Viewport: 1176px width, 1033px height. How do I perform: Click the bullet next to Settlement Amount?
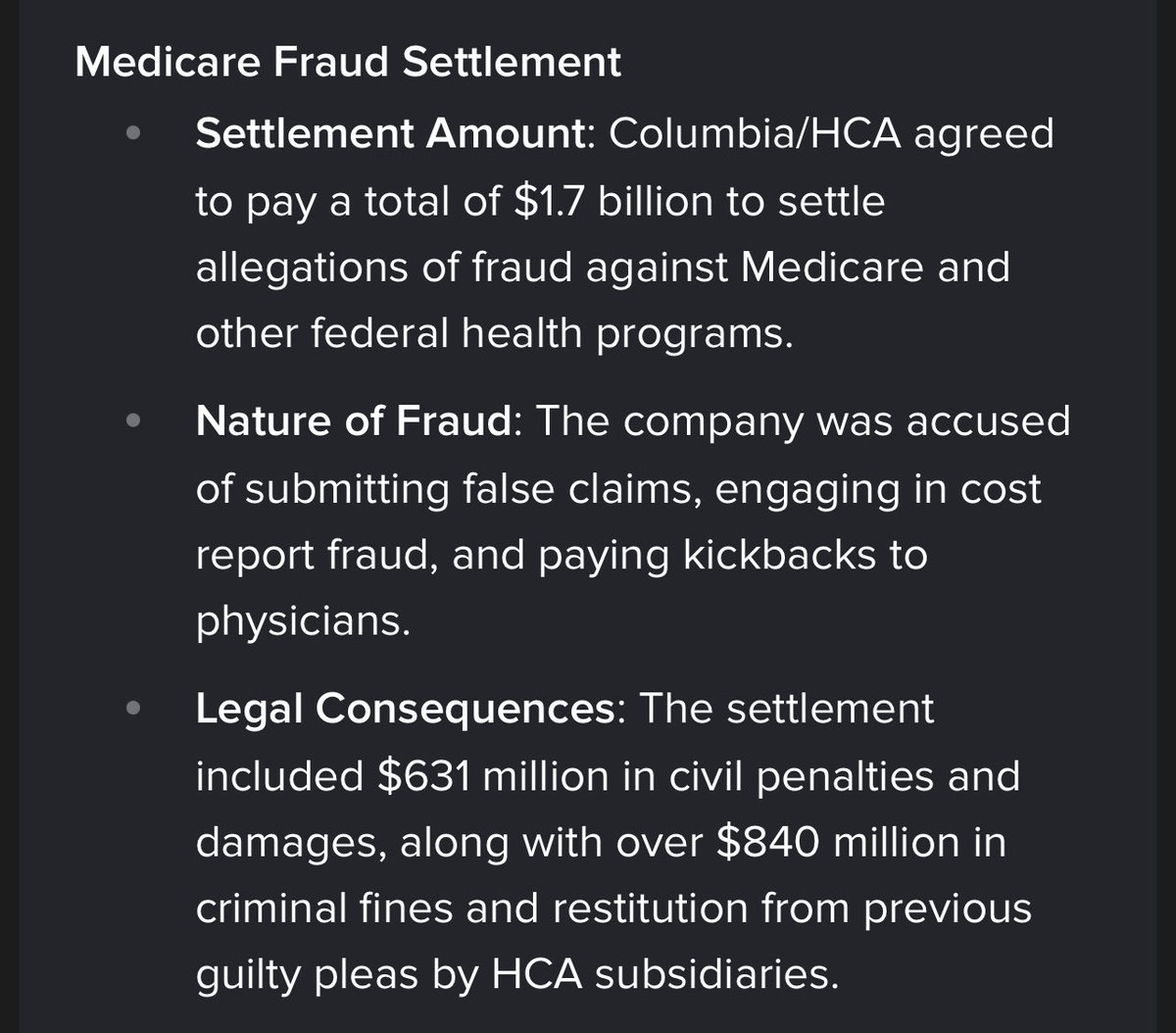tap(135, 133)
